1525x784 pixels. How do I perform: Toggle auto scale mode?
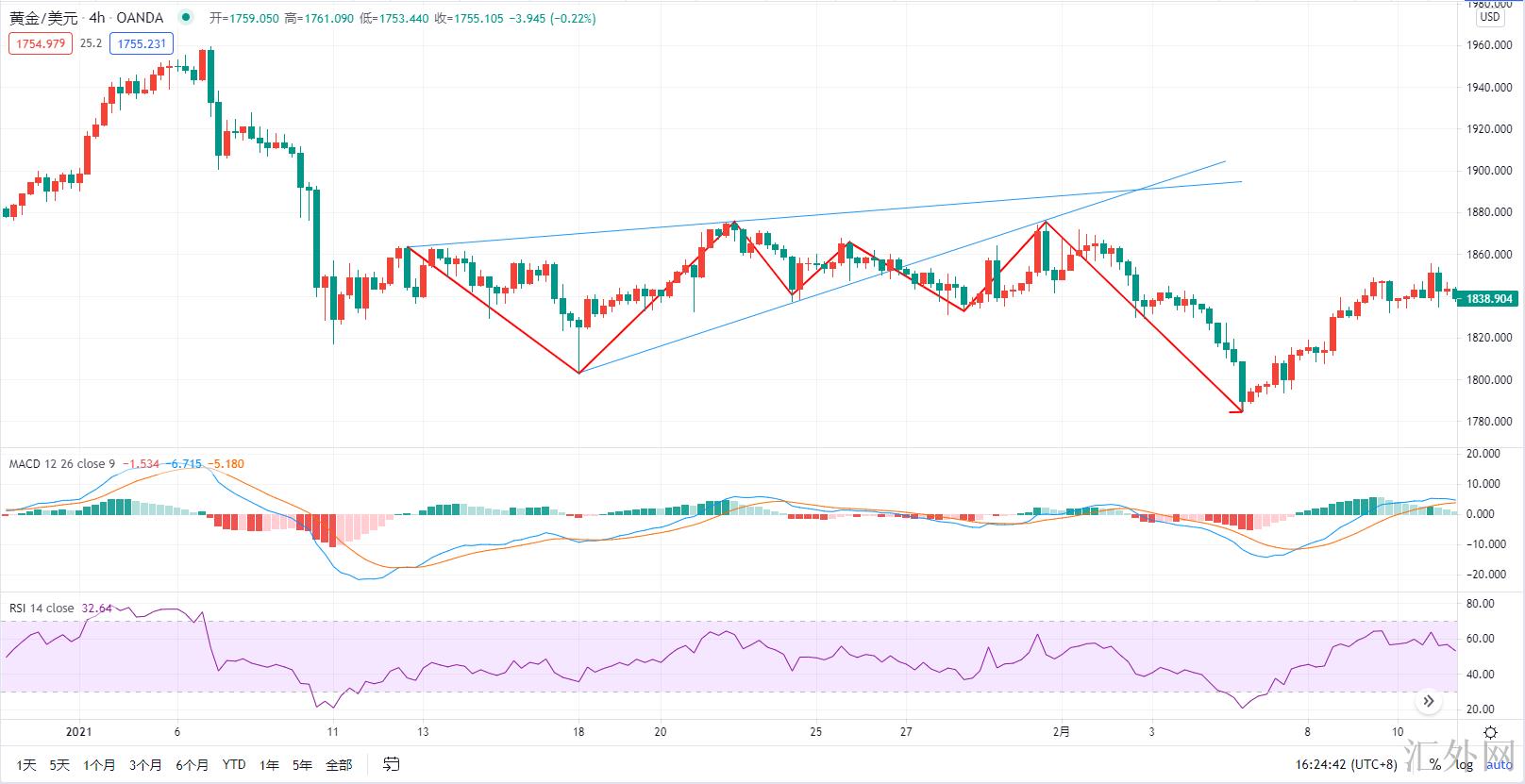click(x=1499, y=764)
